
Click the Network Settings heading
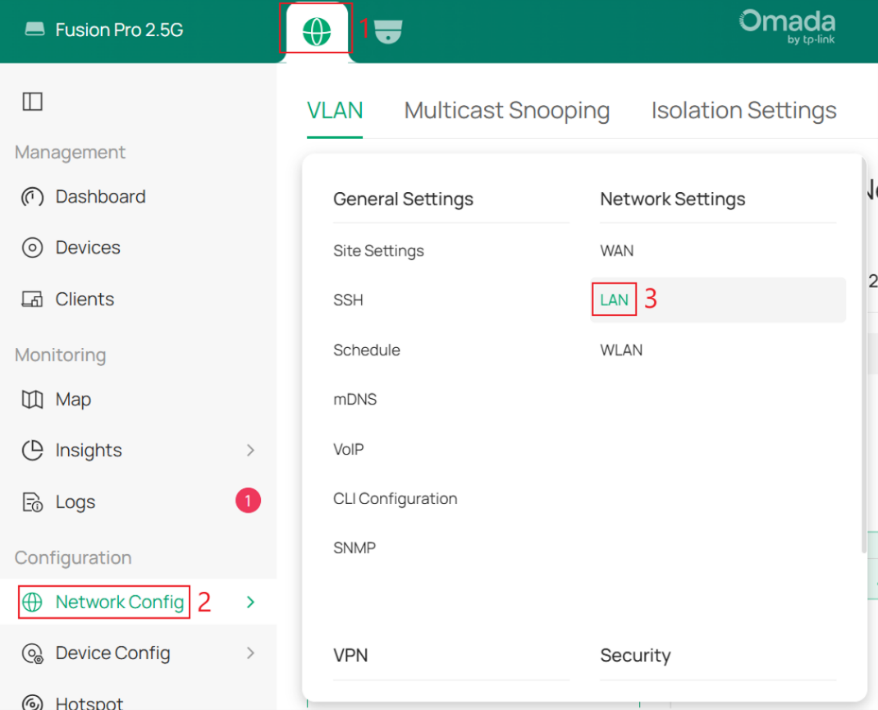tap(672, 199)
